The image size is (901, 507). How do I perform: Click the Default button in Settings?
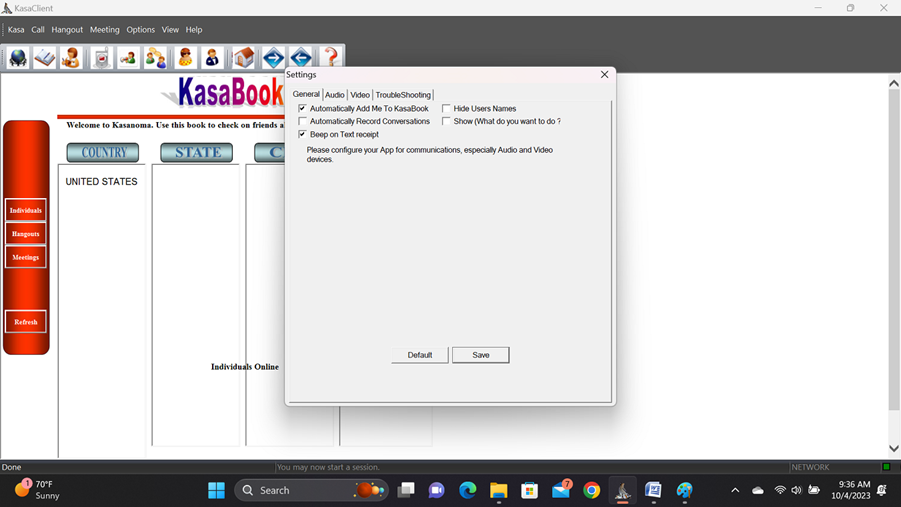pyautogui.click(x=419, y=355)
